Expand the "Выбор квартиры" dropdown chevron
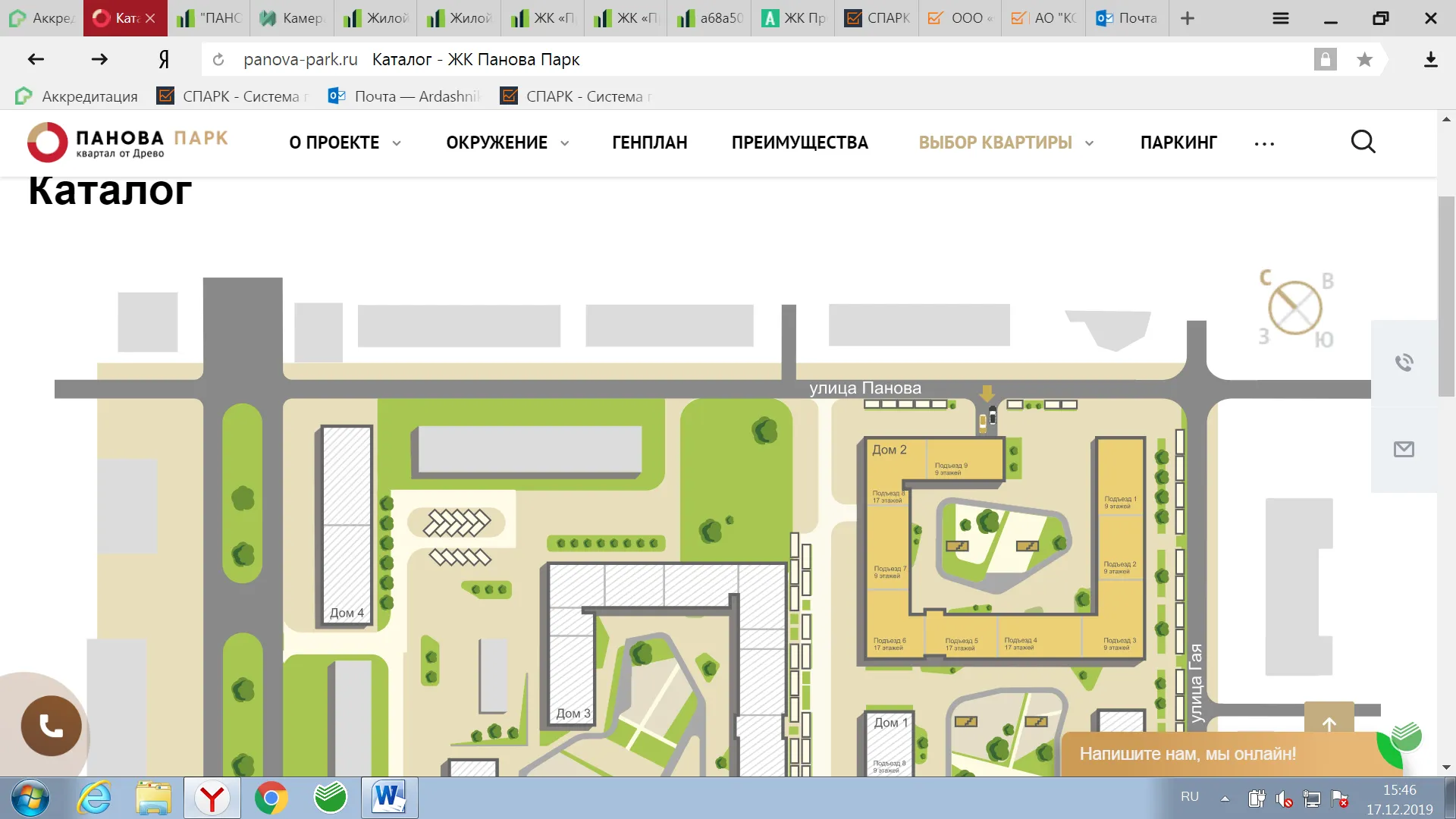 coord(1089,143)
